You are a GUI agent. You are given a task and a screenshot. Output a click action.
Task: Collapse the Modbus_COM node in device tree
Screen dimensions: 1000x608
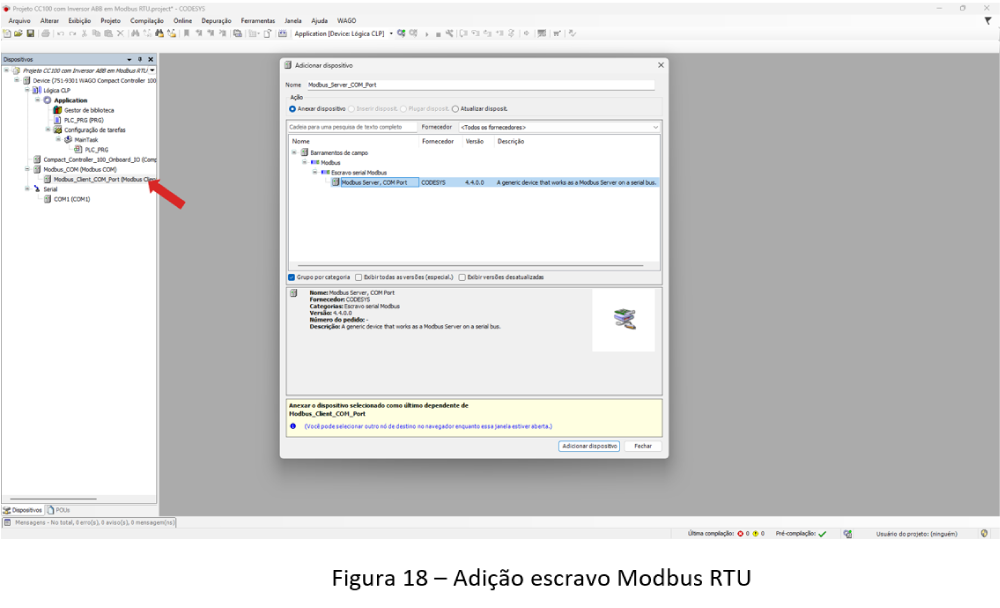(28, 169)
